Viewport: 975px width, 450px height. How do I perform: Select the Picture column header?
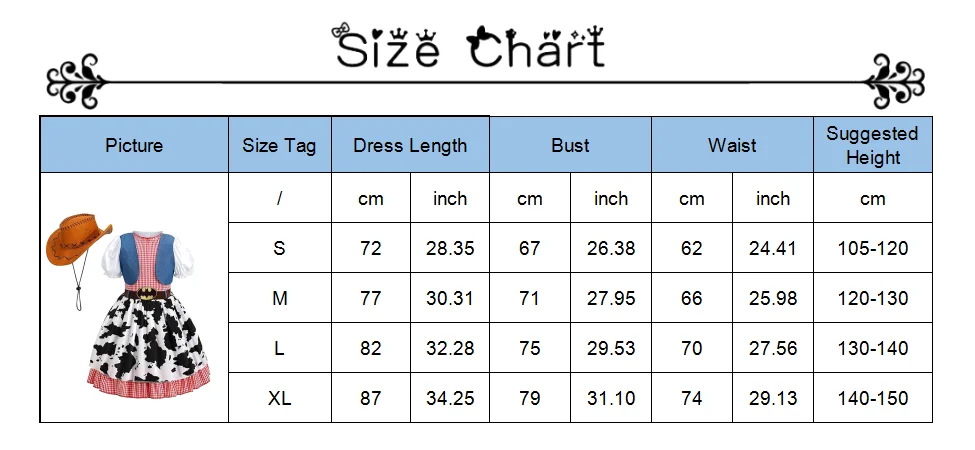[x=134, y=146]
